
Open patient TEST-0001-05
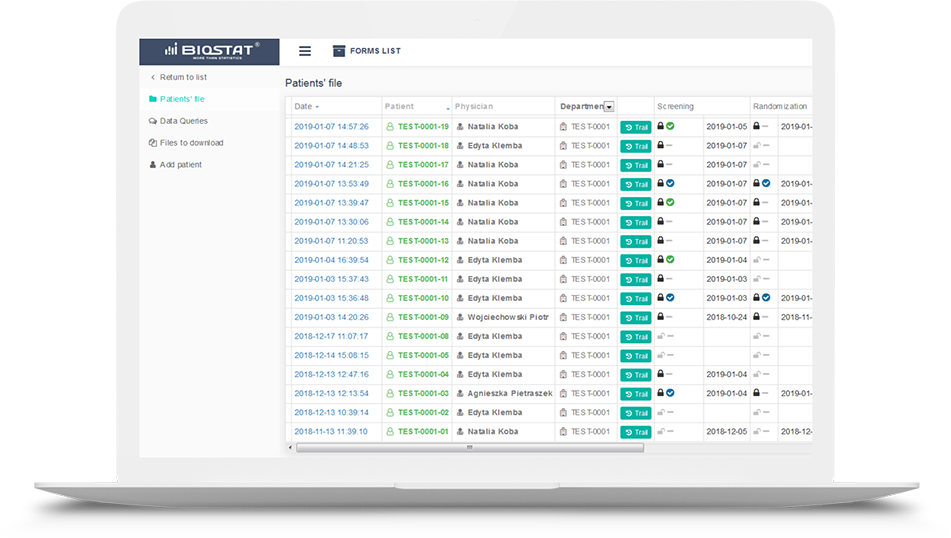coord(423,355)
